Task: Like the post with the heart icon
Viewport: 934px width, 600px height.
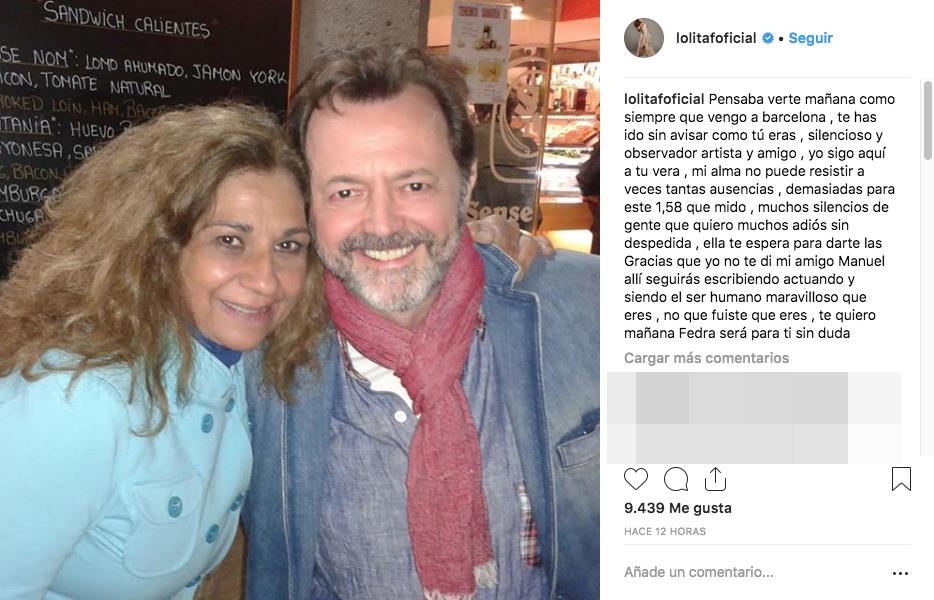Action: click(x=636, y=479)
